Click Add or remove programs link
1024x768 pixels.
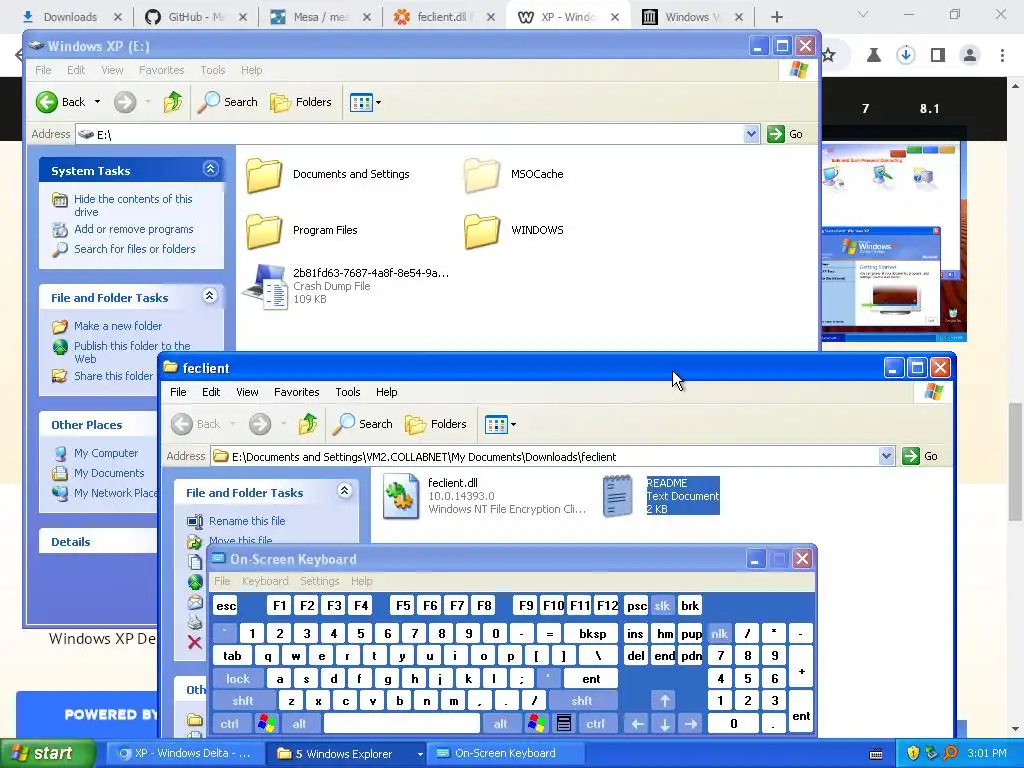tap(134, 229)
